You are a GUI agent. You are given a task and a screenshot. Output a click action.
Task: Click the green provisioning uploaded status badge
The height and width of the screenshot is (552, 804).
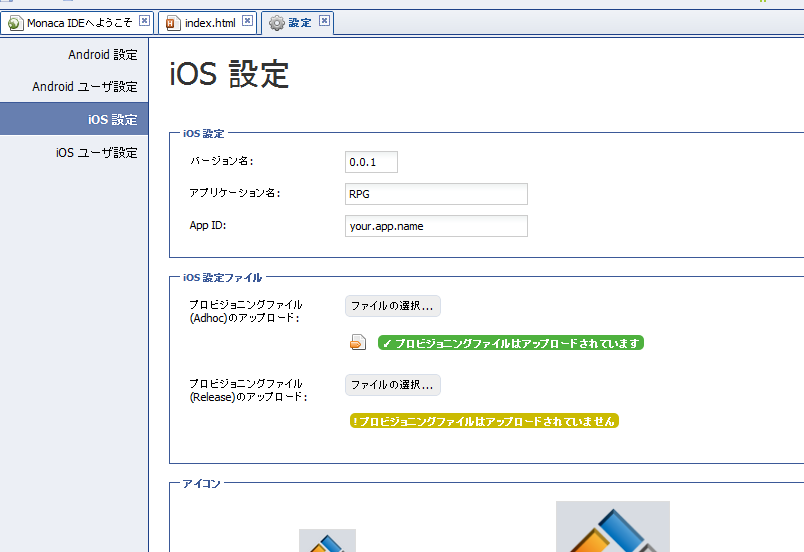point(510,343)
